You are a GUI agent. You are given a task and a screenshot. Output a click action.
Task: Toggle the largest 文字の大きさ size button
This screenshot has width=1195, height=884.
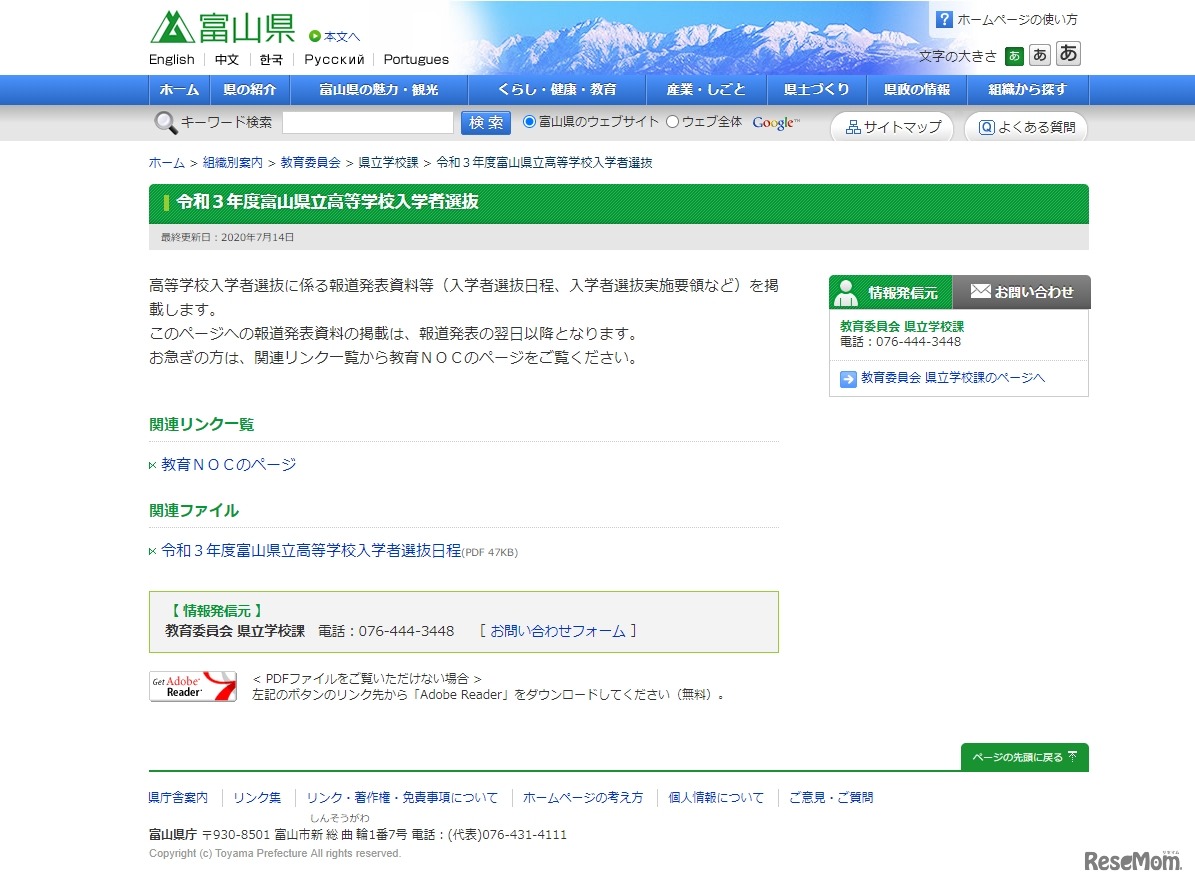click(1068, 54)
